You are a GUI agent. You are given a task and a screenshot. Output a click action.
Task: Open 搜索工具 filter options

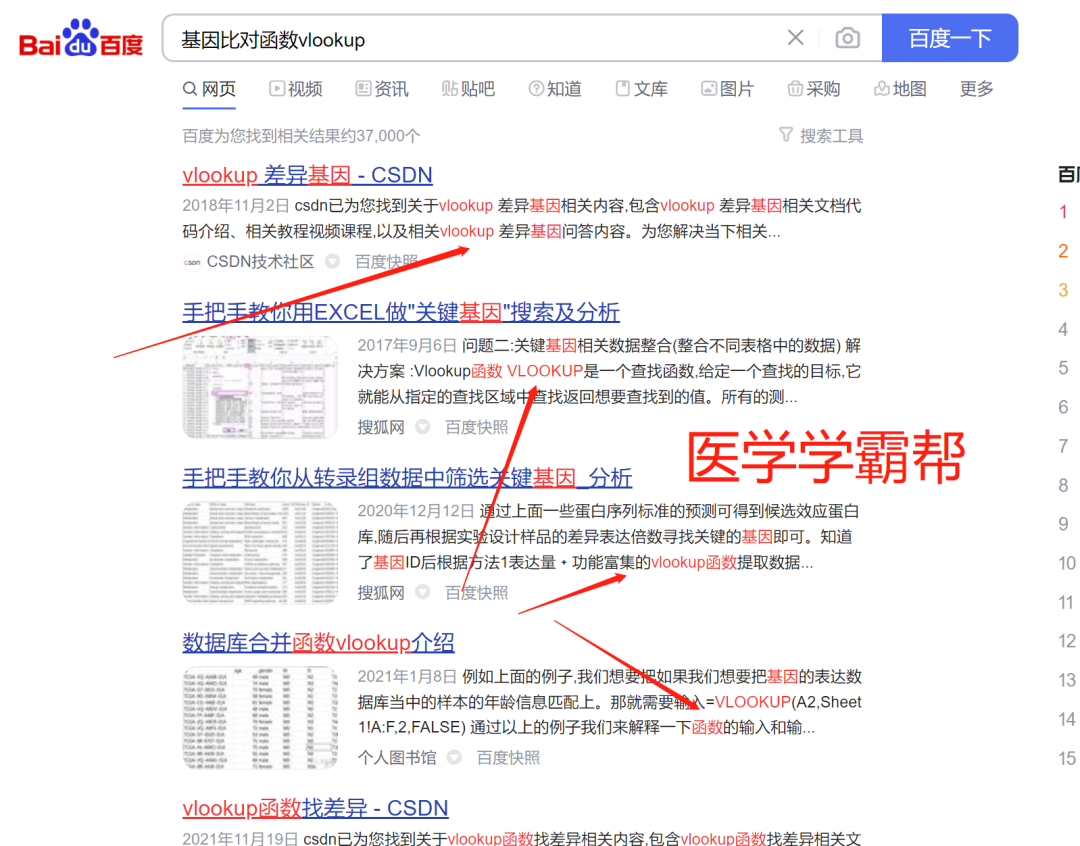coord(831,136)
